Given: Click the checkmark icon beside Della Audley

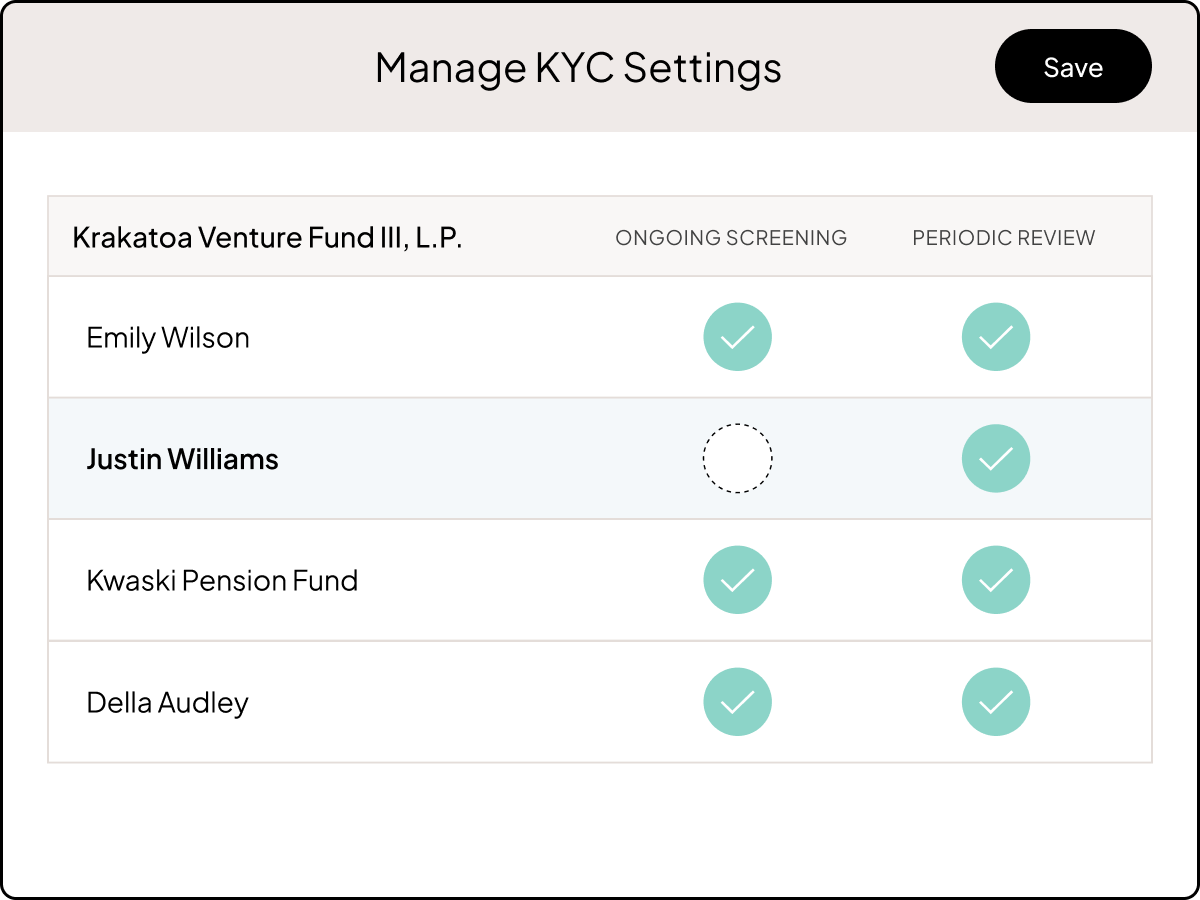Looking at the screenshot, I should 738,702.
